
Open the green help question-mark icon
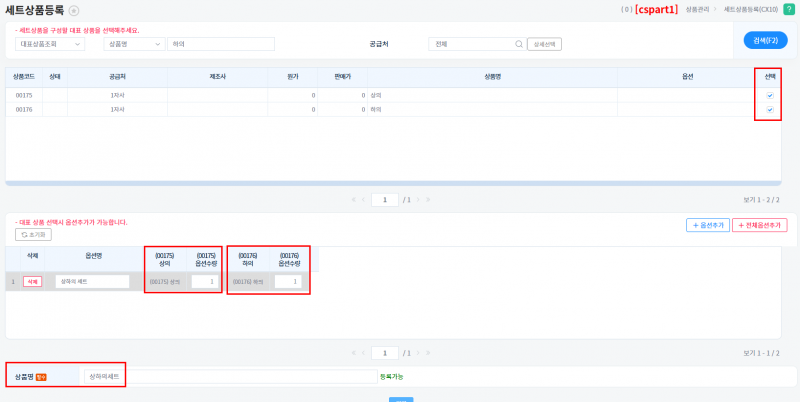[789, 9]
